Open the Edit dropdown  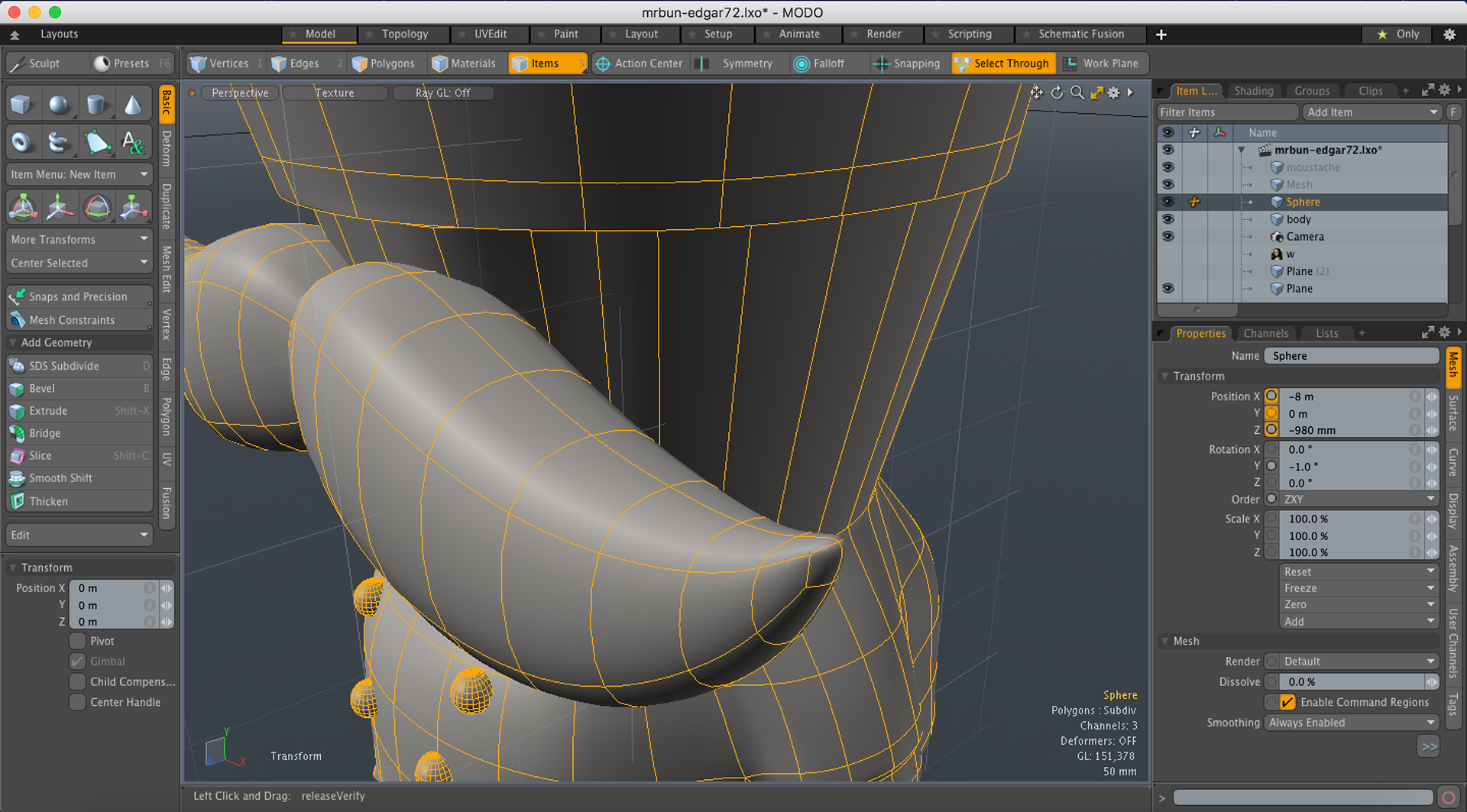79,535
